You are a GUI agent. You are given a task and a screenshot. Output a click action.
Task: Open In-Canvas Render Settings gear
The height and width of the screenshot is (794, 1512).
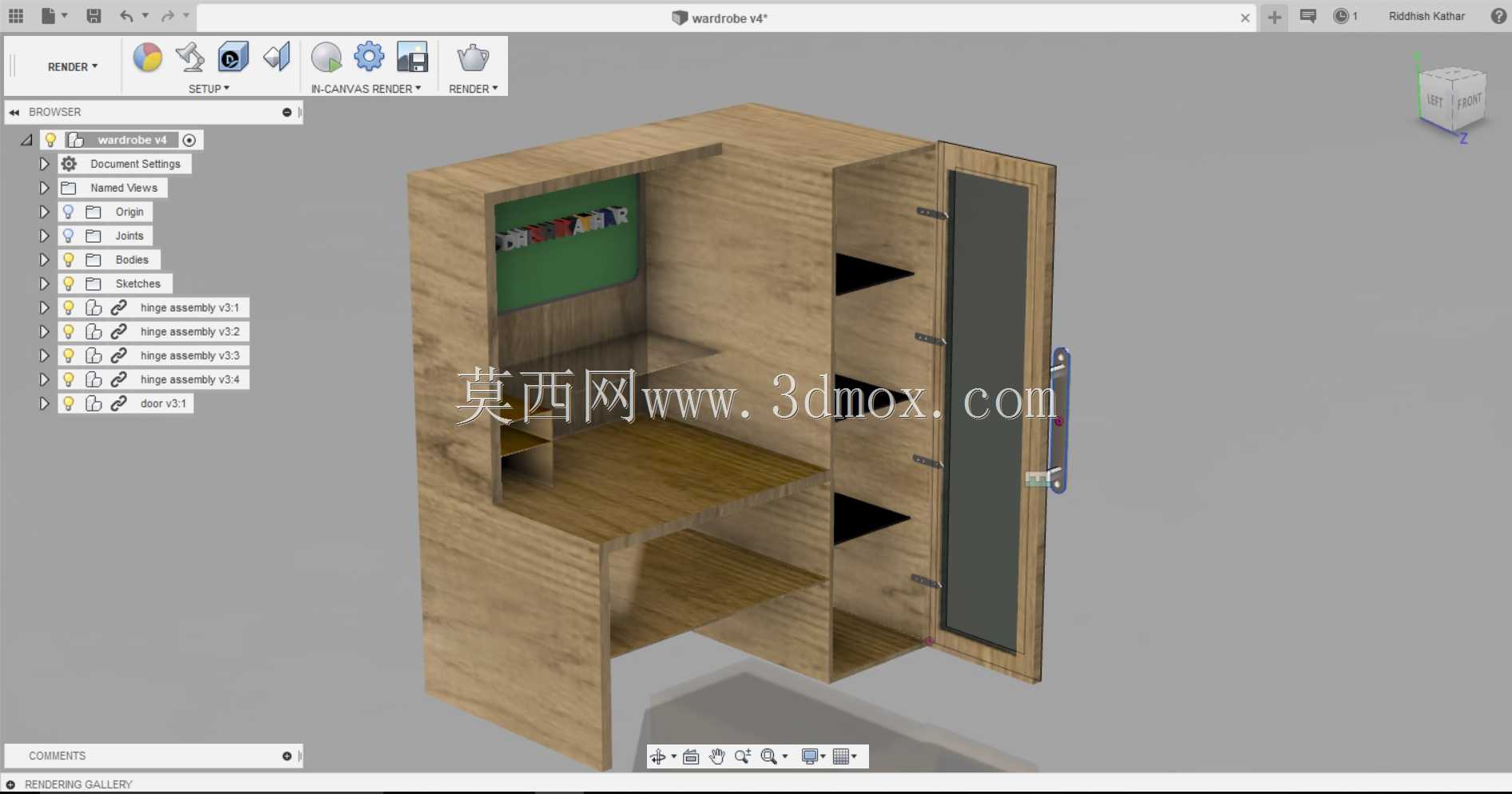[x=369, y=57]
